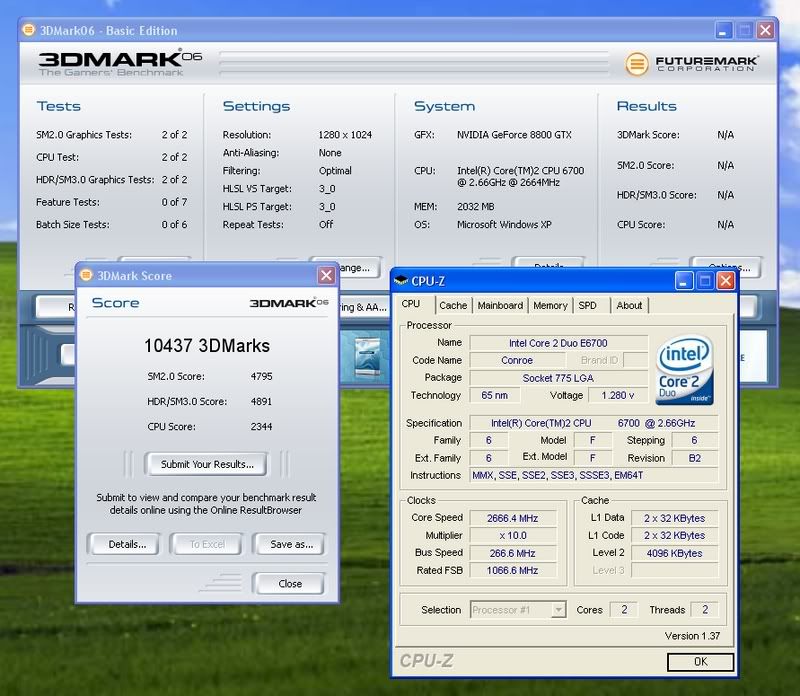Click the Specification field in CPU-Z
Image resolution: width=800 pixels, height=696 pixels.
point(593,423)
